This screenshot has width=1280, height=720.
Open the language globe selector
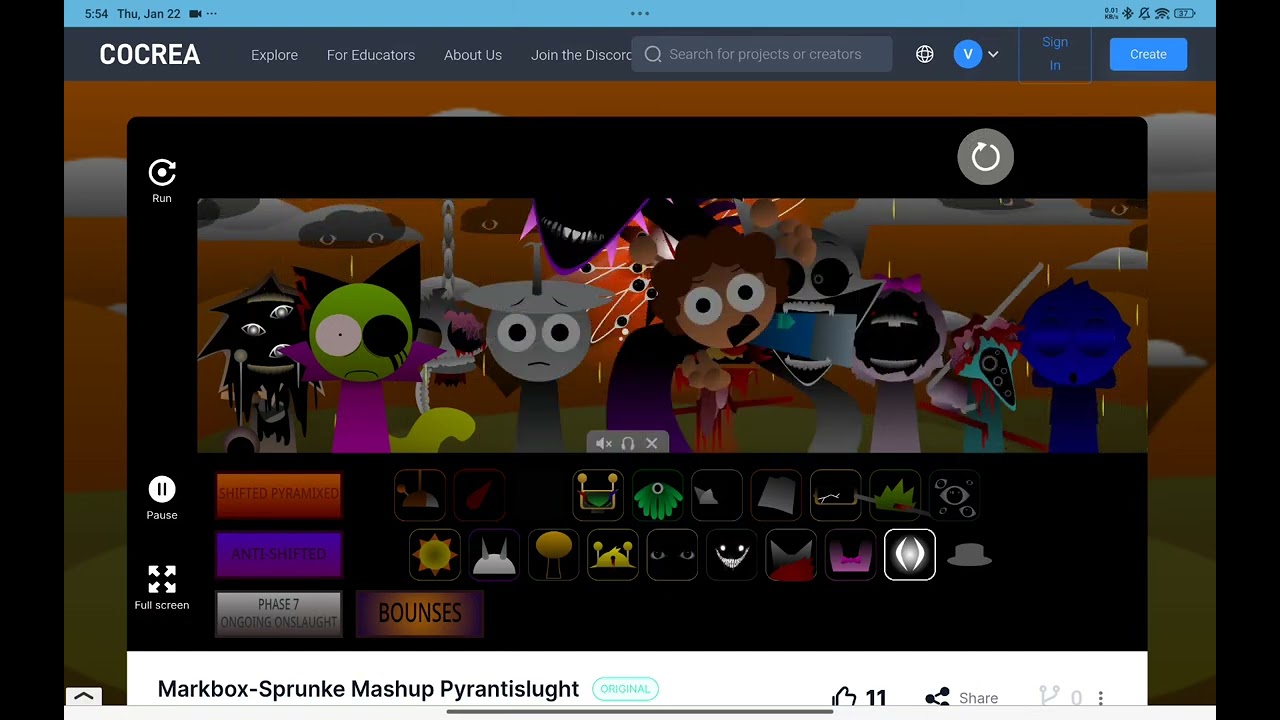point(925,54)
